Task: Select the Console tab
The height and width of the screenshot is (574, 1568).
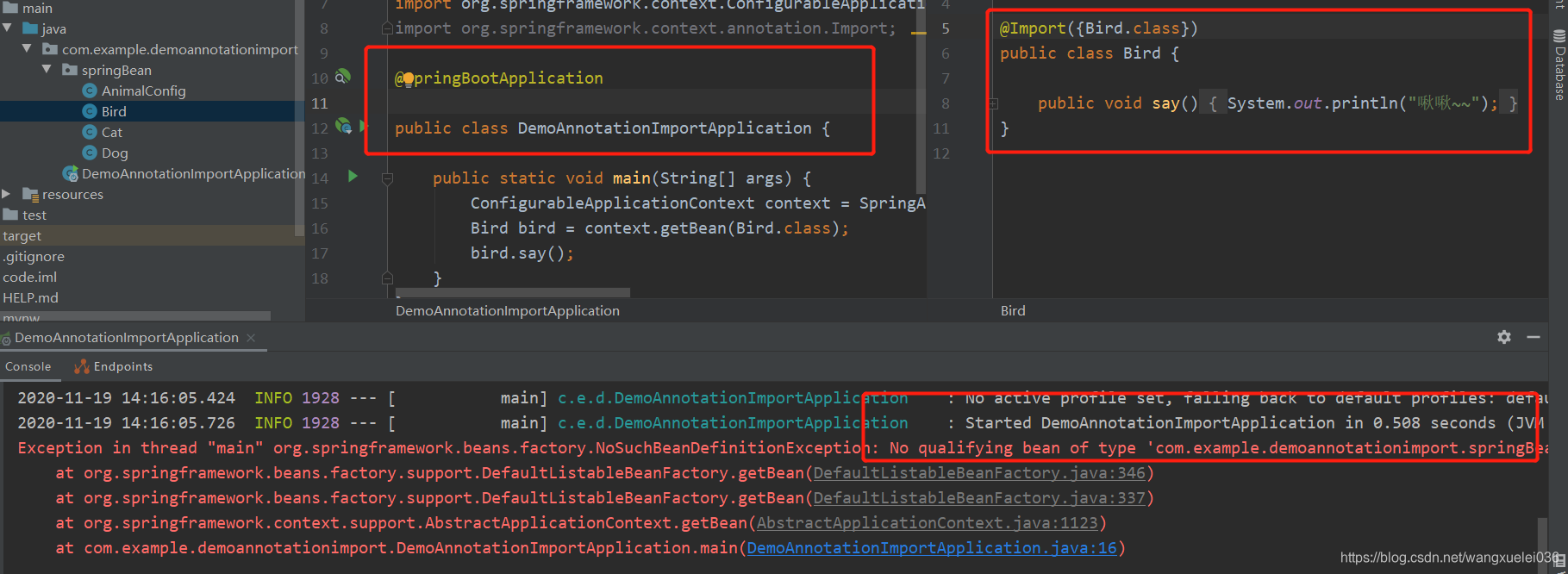Action: pyautogui.click(x=28, y=366)
